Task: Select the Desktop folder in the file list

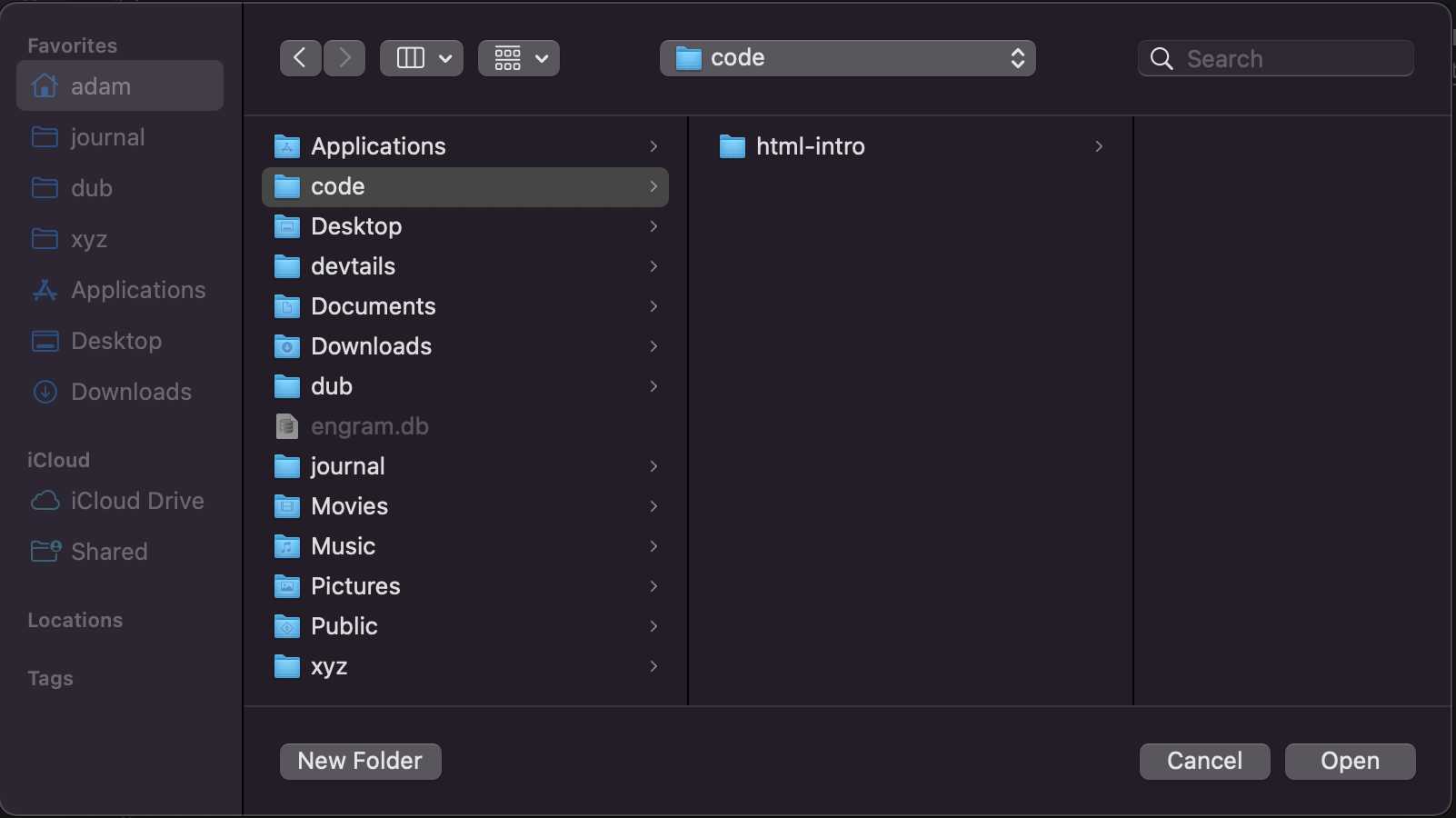Action: click(x=356, y=226)
